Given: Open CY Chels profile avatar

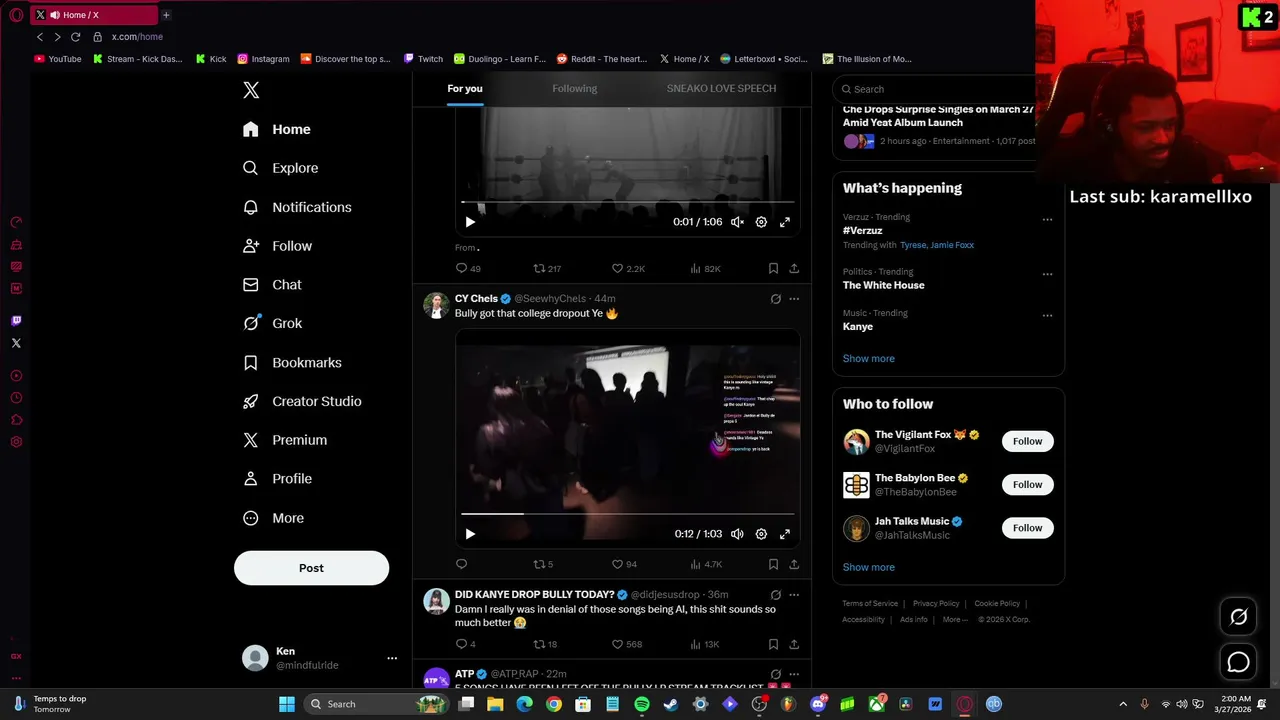Looking at the screenshot, I should click(x=436, y=306).
